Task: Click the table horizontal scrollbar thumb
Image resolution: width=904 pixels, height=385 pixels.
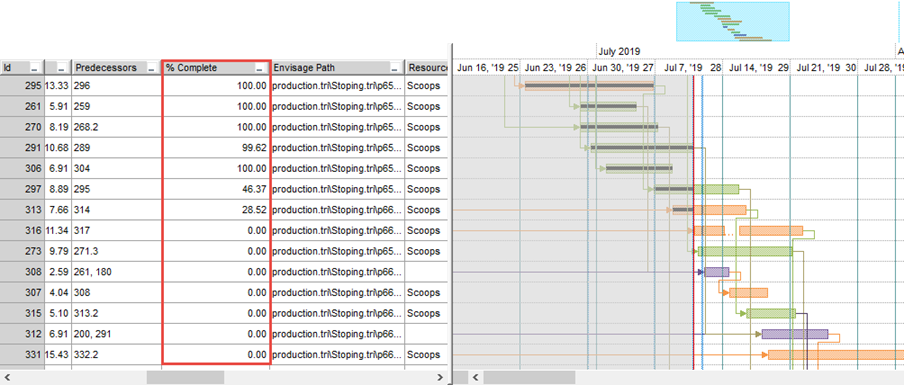Action: click(x=185, y=378)
